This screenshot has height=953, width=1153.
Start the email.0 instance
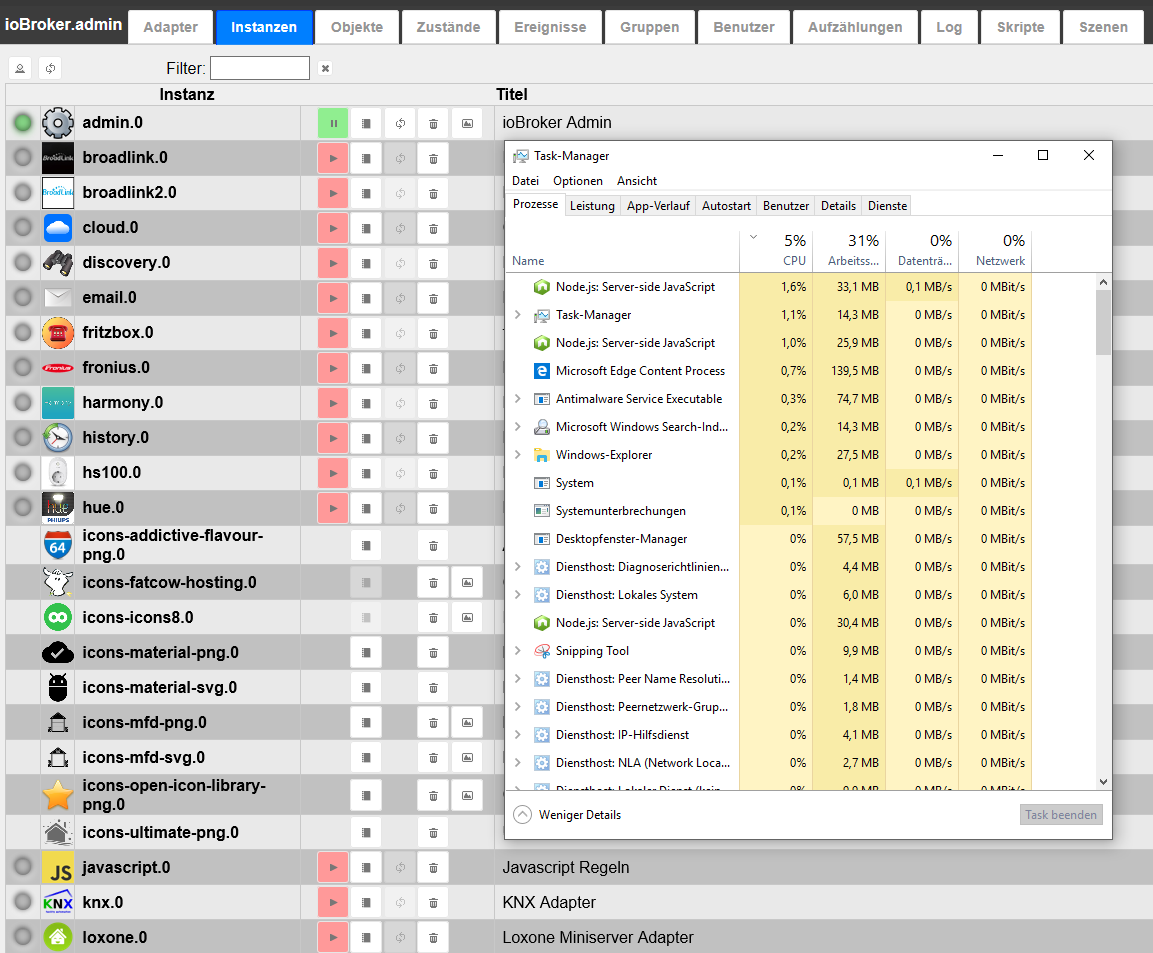tap(333, 298)
